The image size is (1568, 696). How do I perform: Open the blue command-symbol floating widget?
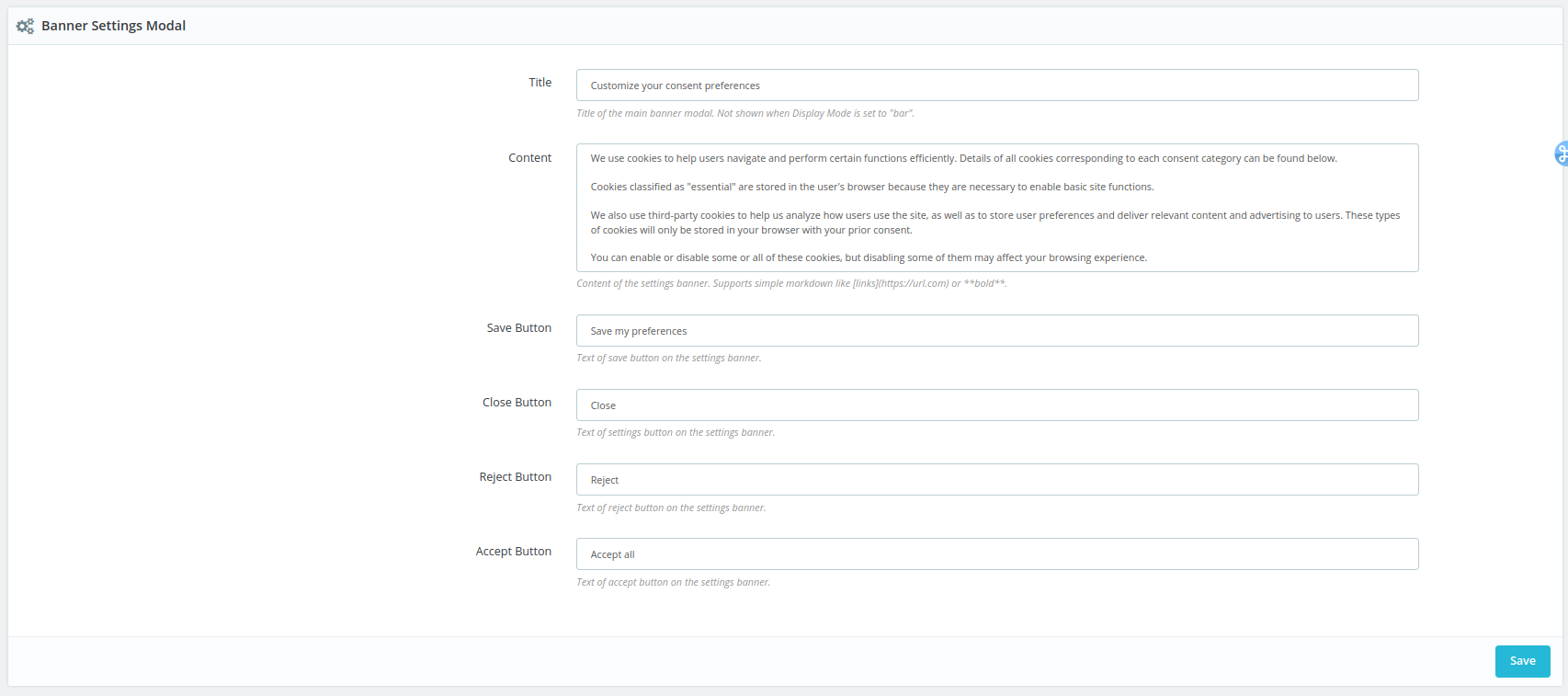tap(1561, 154)
